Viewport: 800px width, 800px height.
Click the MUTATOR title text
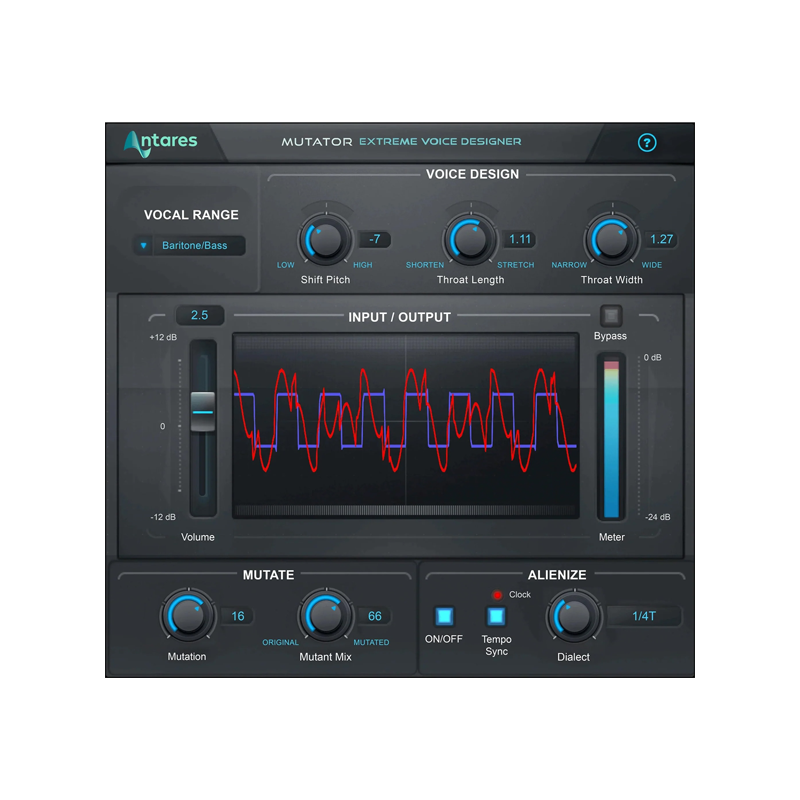(x=317, y=142)
